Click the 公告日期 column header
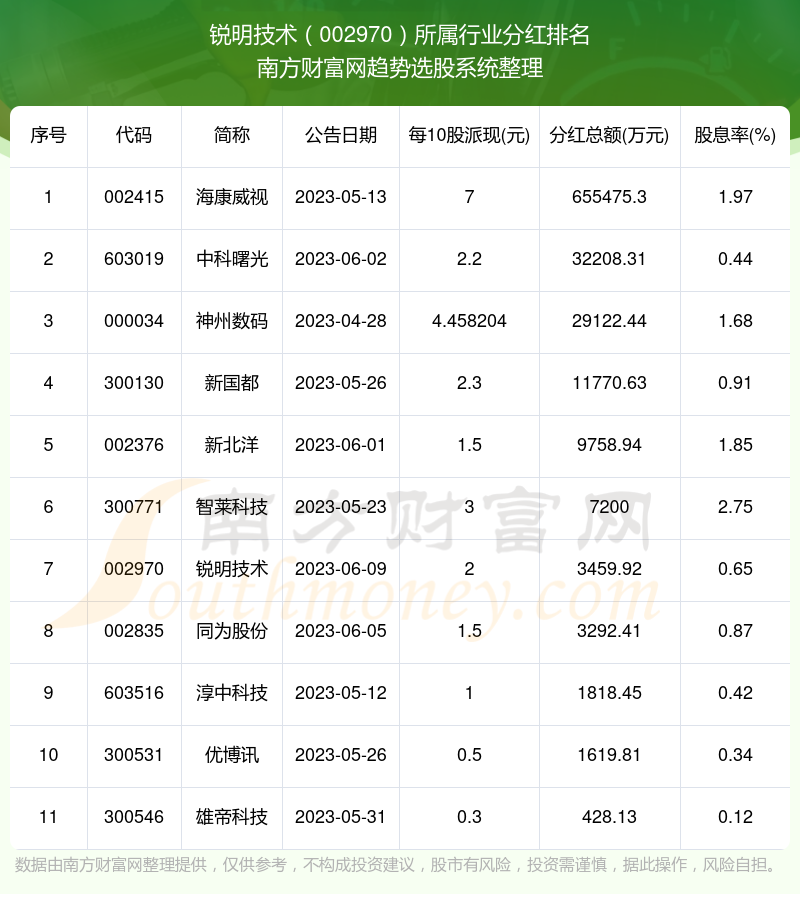The image size is (800, 916). pos(341,136)
